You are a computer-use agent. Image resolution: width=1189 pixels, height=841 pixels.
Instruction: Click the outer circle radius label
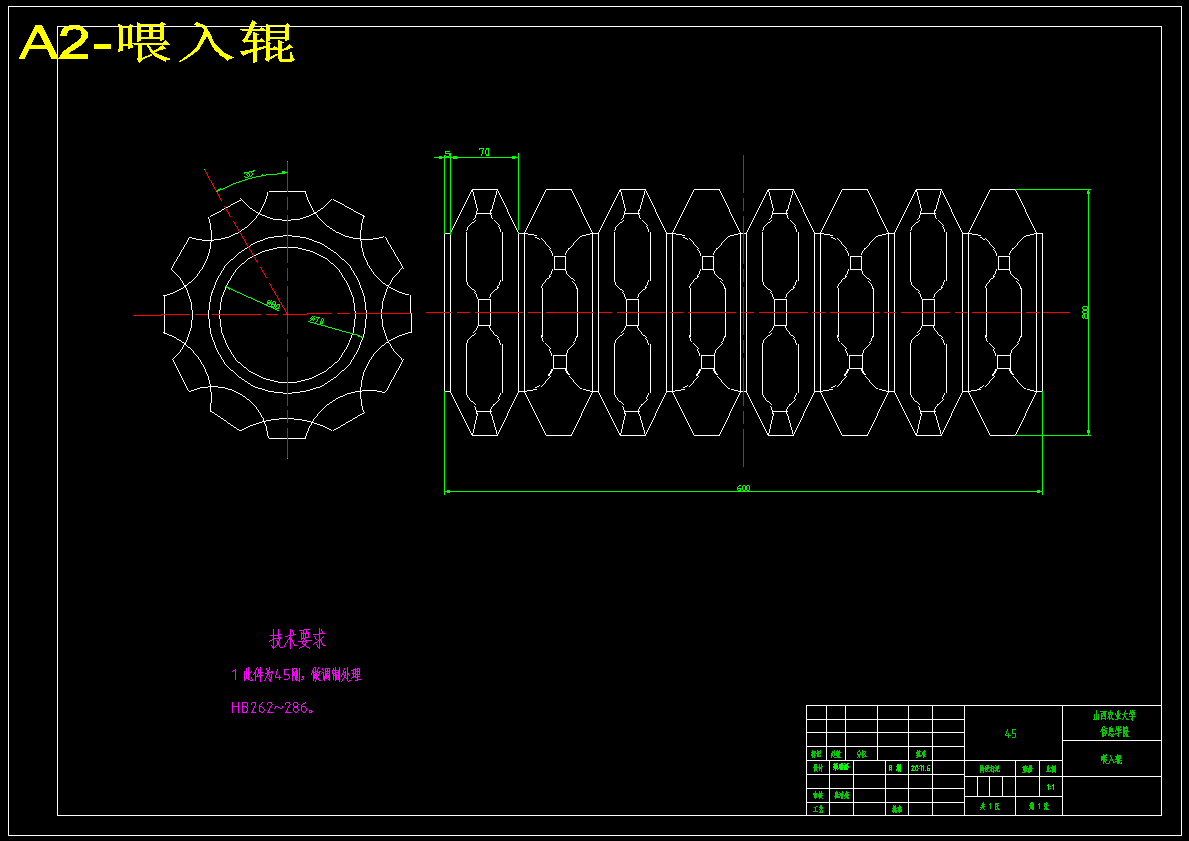click(x=316, y=321)
